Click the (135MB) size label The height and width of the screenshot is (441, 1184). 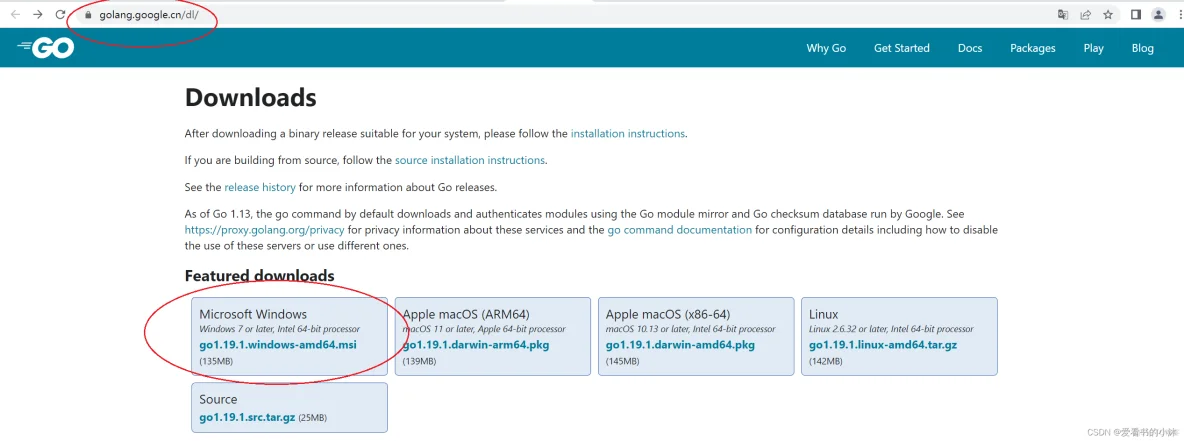click(216, 362)
